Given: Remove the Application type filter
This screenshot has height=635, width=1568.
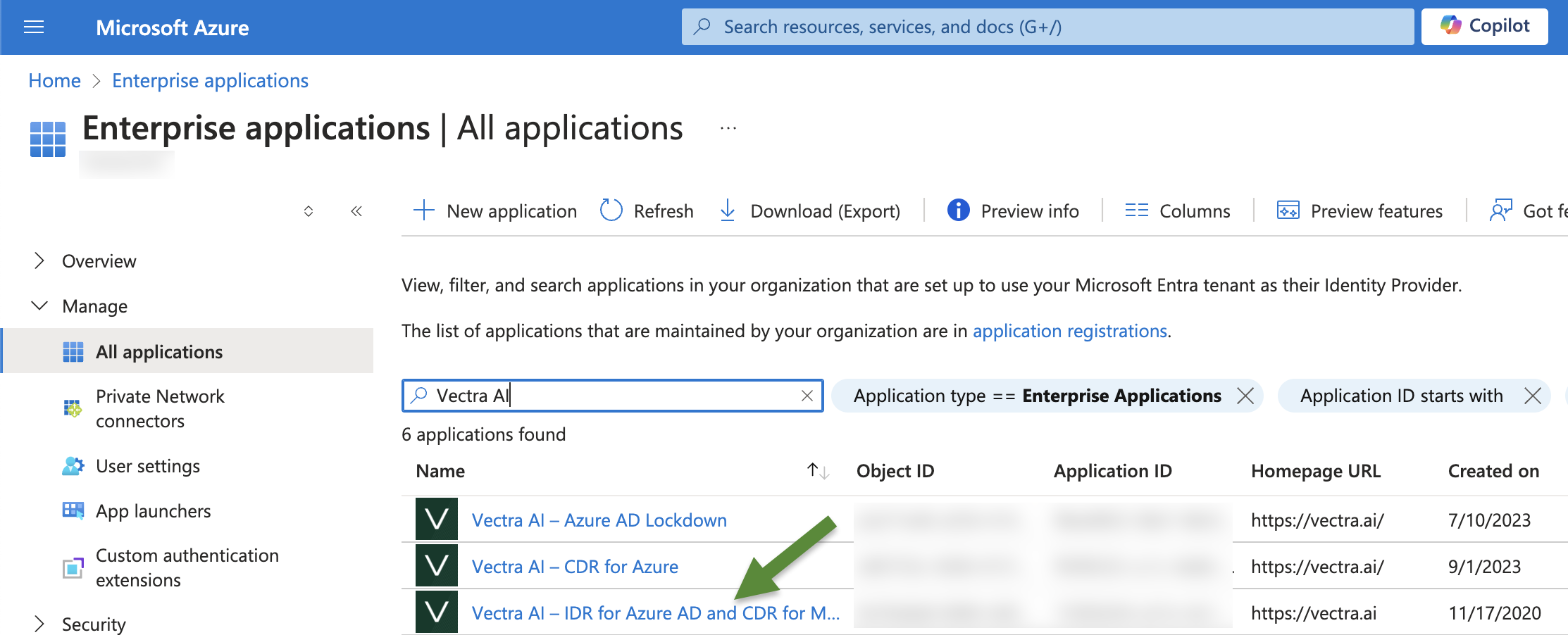Looking at the screenshot, I should click(x=1245, y=396).
